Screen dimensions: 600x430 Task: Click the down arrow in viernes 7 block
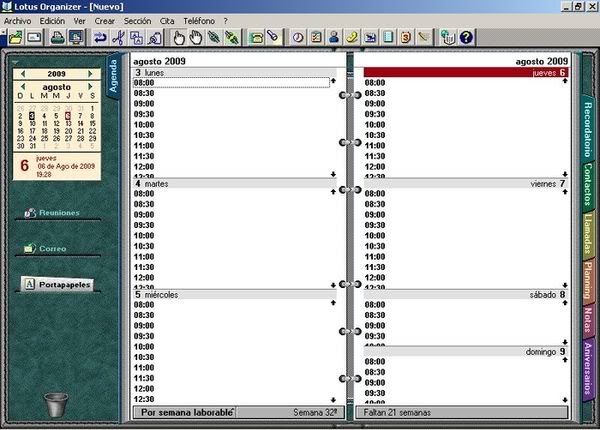point(565,285)
